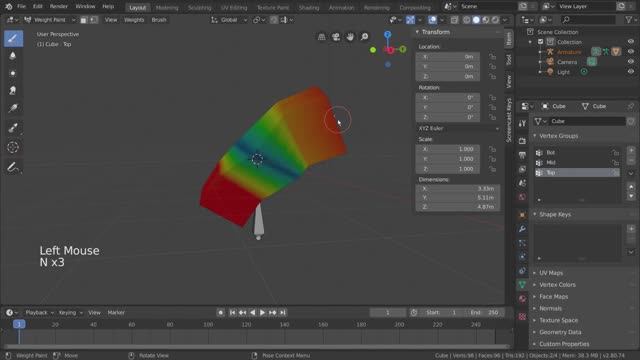Hide the Armature object eye icon
Viewport: 640px width, 360px height.
631,52
